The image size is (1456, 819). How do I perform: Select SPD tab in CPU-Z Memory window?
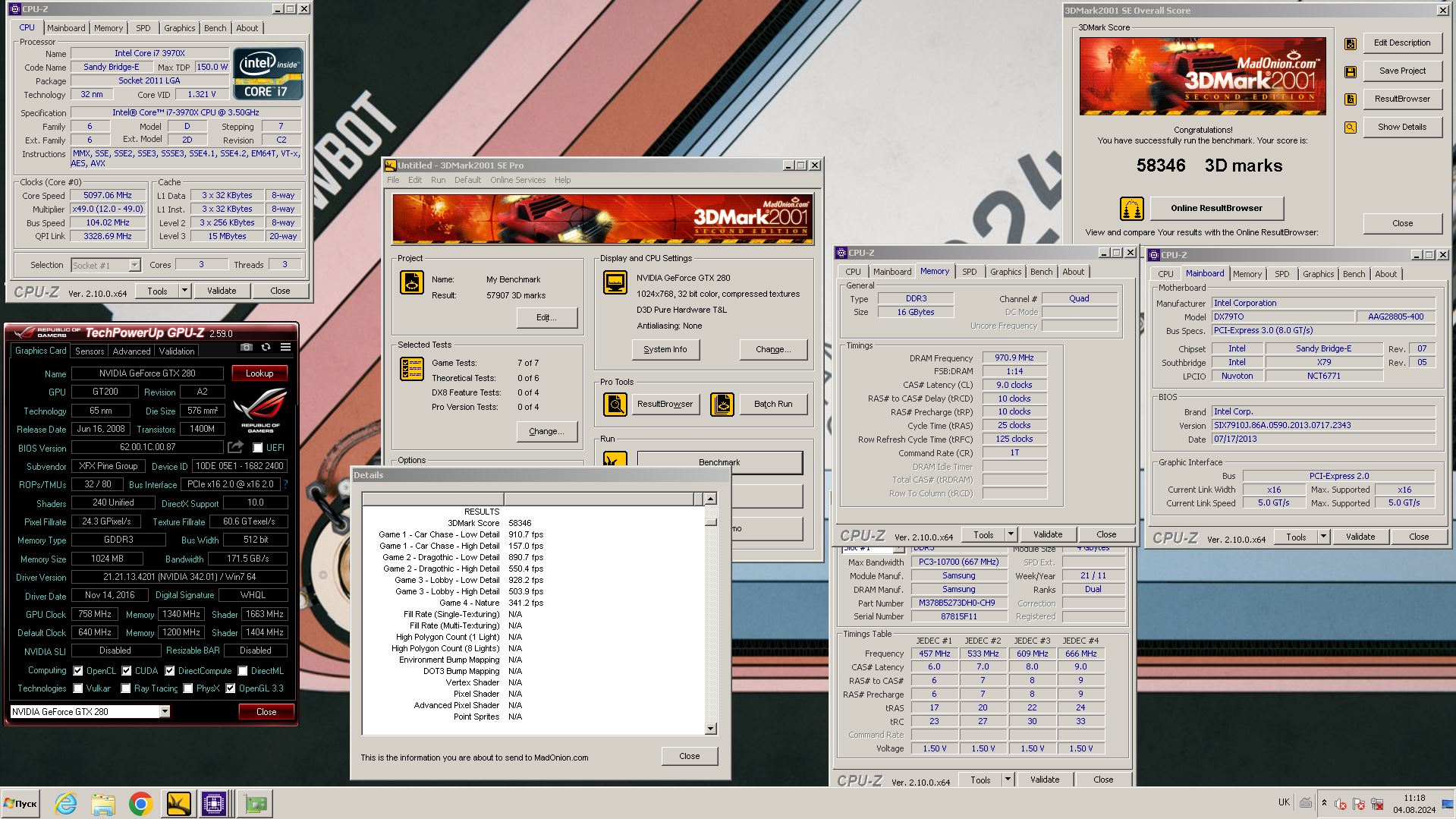click(969, 272)
